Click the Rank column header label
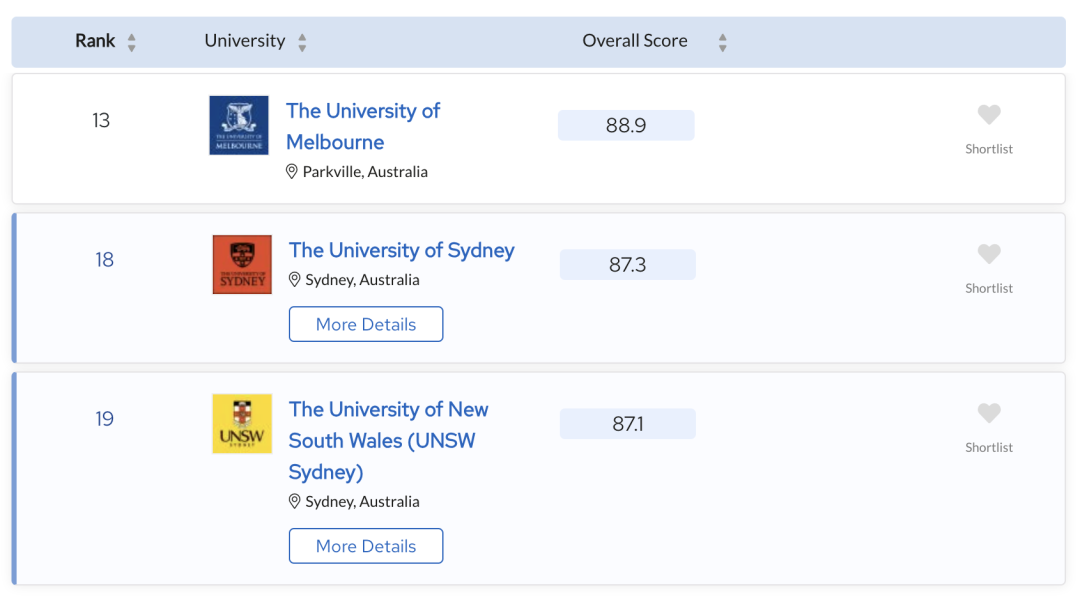 [95, 41]
